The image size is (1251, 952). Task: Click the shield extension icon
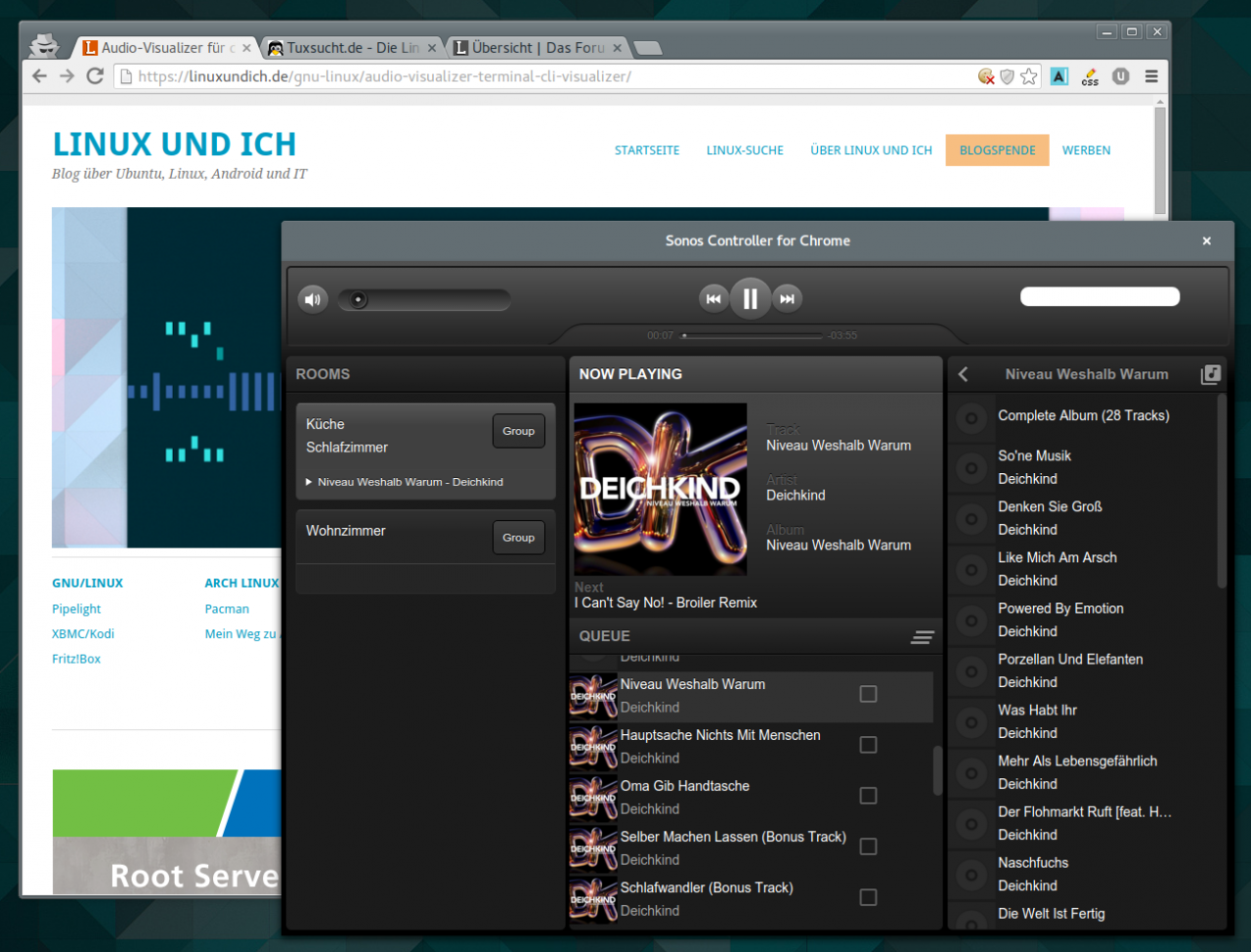[1008, 76]
